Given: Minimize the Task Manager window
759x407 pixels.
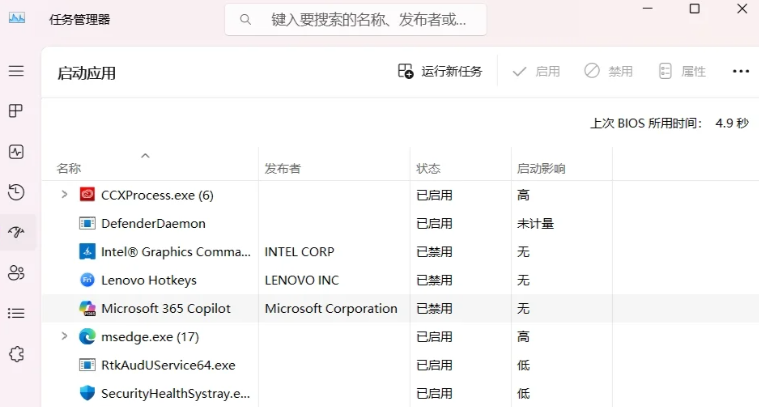Looking at the screenshot, I should pos(648,9).
